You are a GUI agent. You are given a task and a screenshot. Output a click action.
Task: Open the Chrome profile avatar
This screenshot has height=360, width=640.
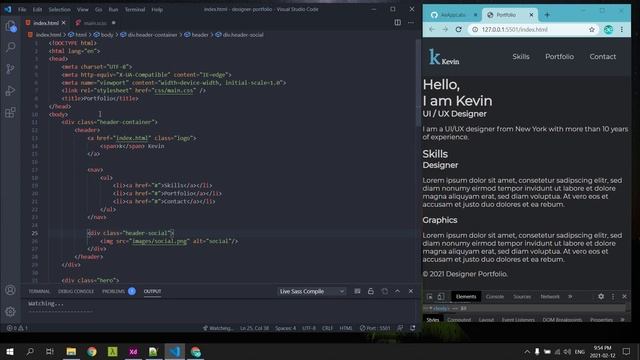pyautogui.click(x=608, y=29)
